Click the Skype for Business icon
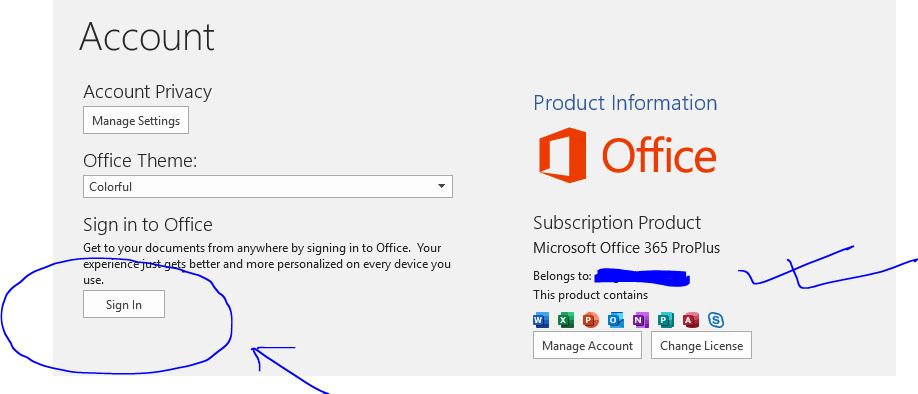918x394 pixels. point(716,320)
